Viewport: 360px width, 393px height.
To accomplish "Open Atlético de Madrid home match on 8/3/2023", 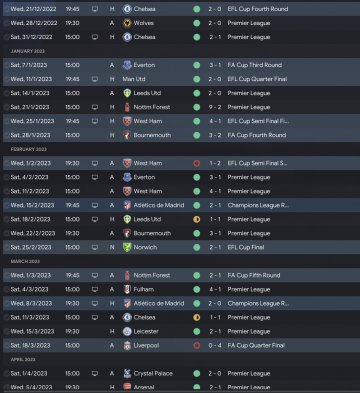I will (x=182, y=303).
